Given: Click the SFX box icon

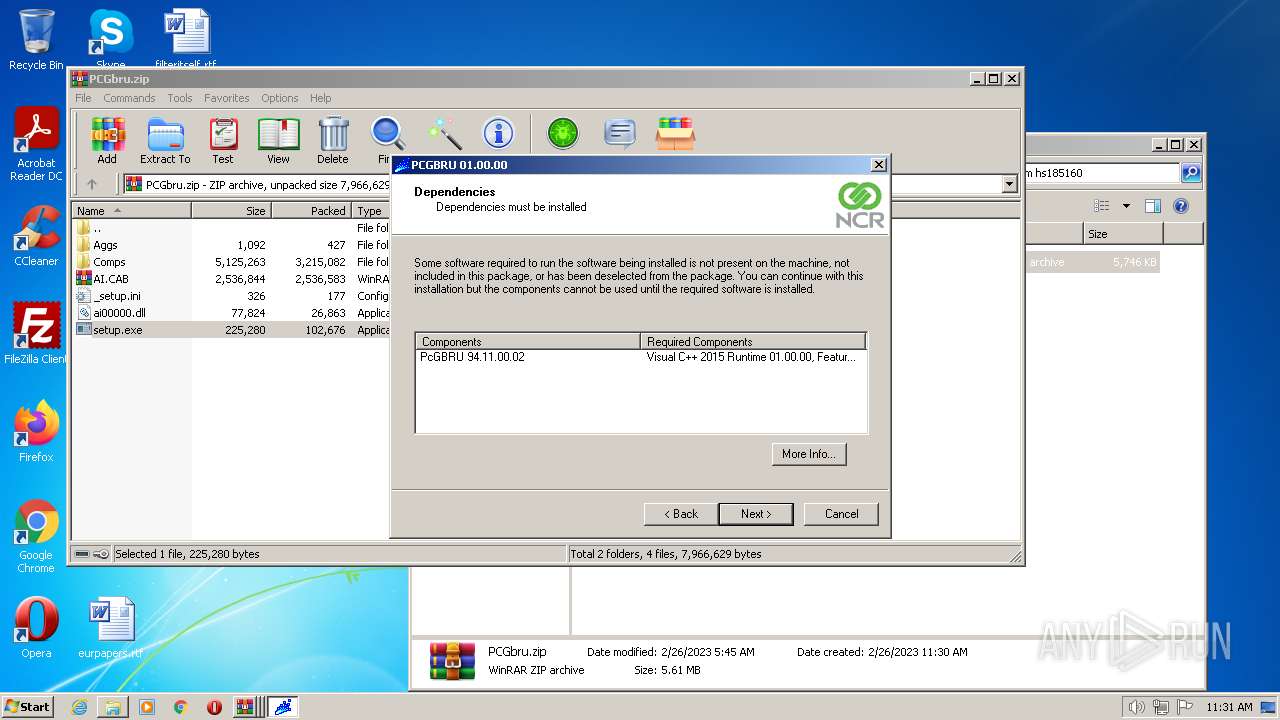Looking at the screenshot, I should (x=676, y=133).
